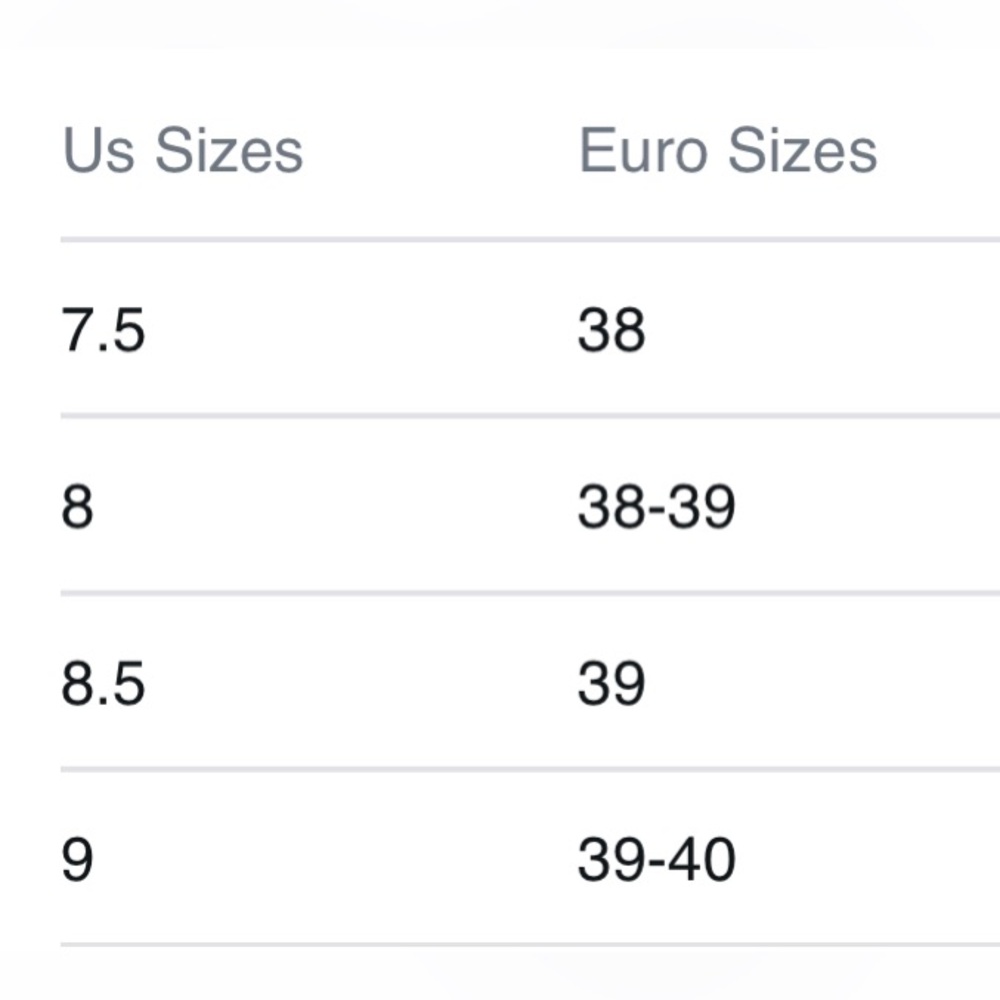Click the US size 9 cell
1000x1000 pixels.
click(x=77, y=861)
